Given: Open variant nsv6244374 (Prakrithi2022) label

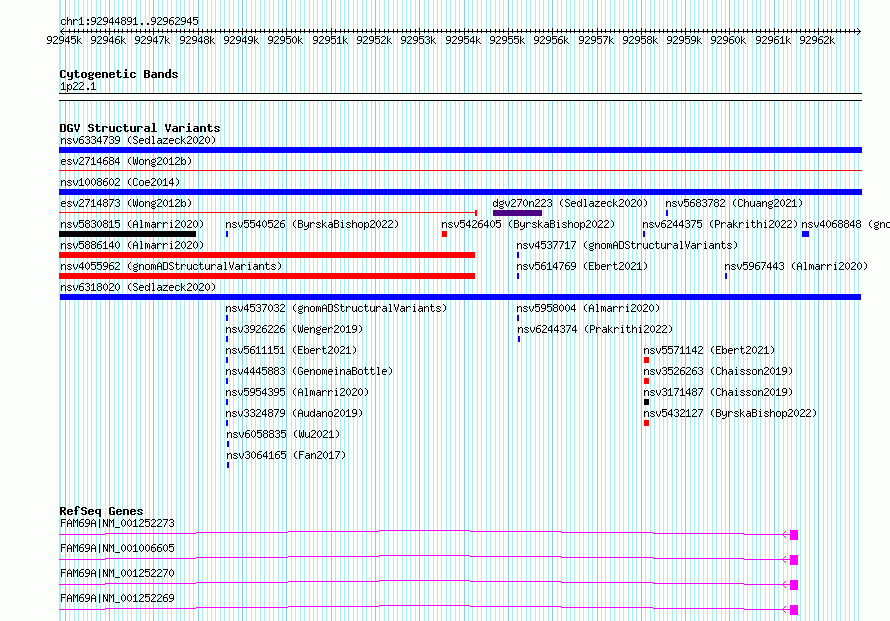Looking at the screenshot, I should (594, 329).
